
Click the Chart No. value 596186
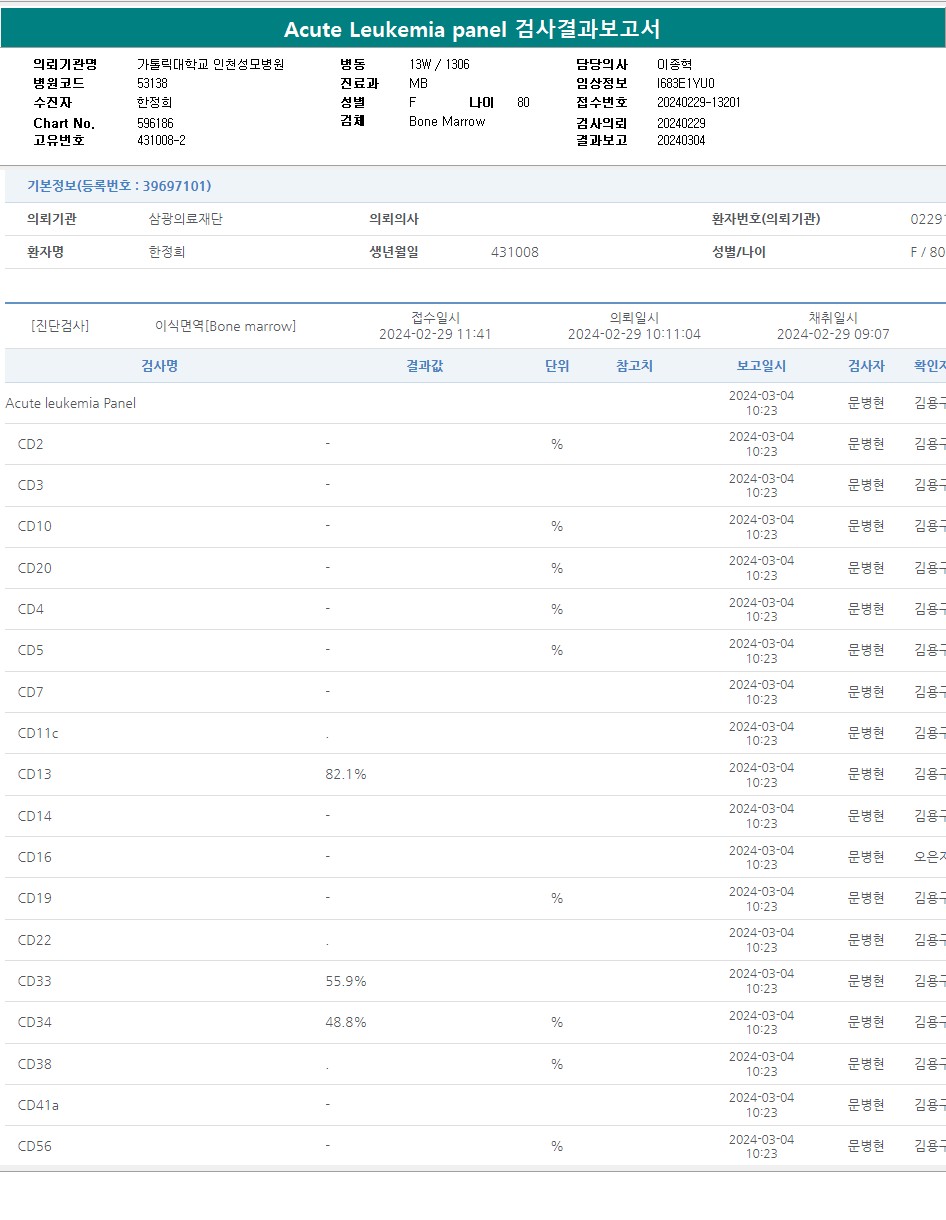tap(155, 123)
